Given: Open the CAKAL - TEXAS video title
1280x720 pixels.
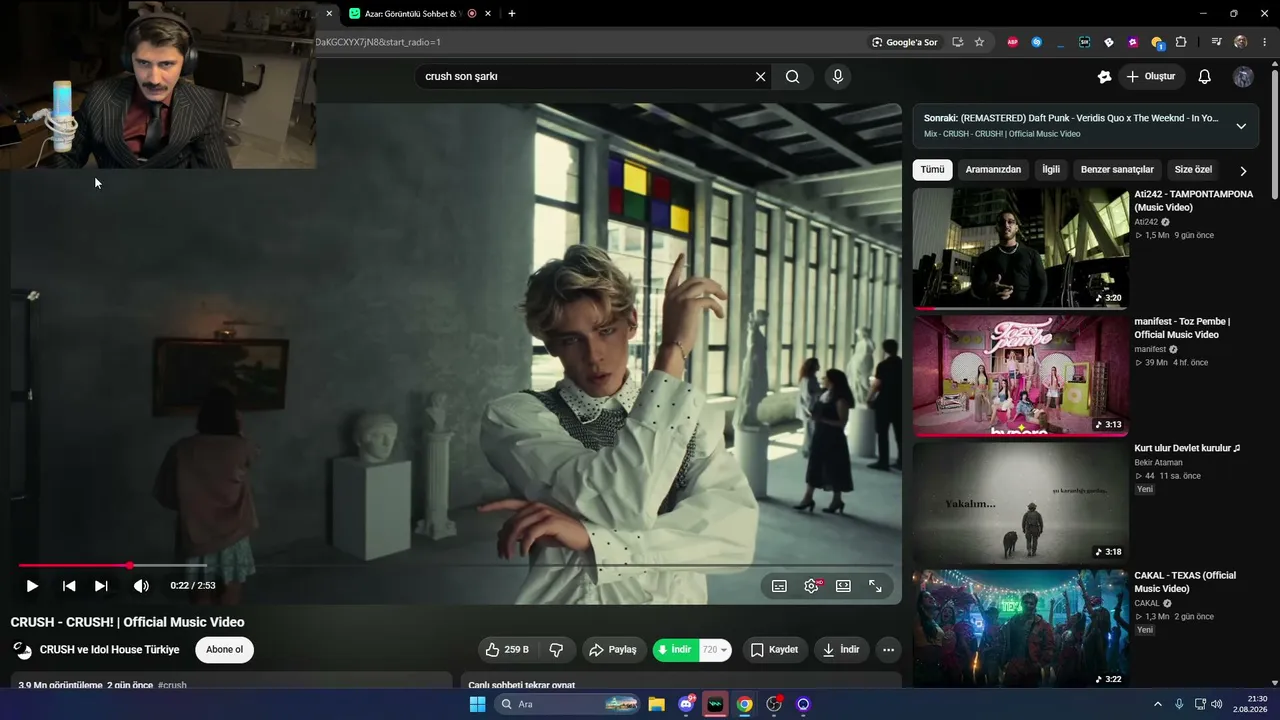Looking at the screenshot, I should (1185, 582).
